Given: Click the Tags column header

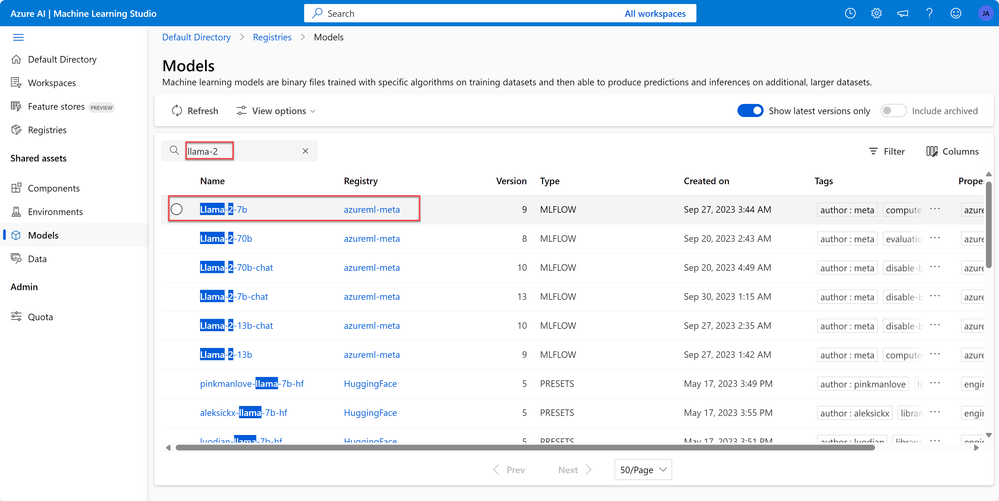Looking at the screenshot, I should (x=824, y=181).
